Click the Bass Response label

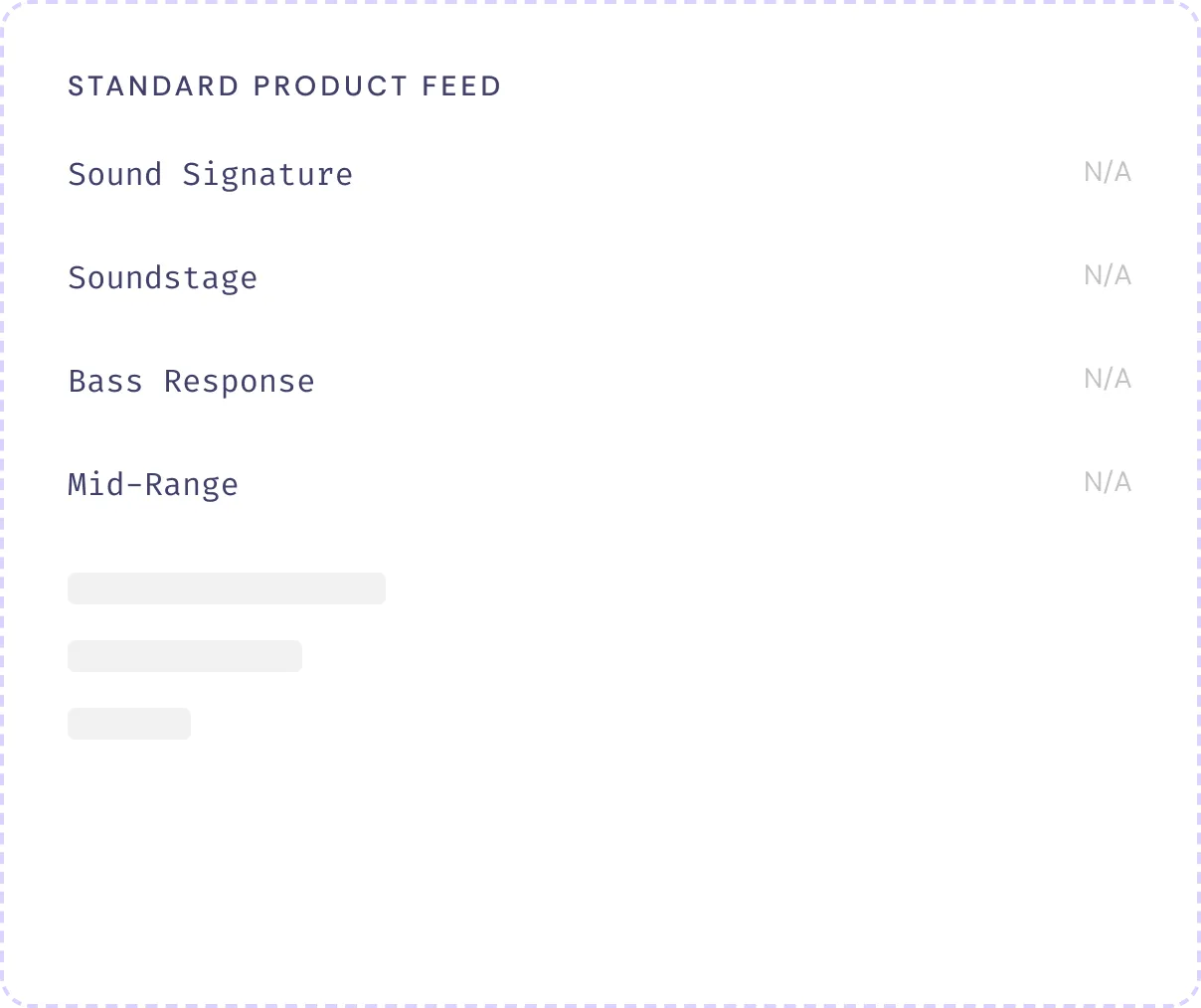coord(191,382)
